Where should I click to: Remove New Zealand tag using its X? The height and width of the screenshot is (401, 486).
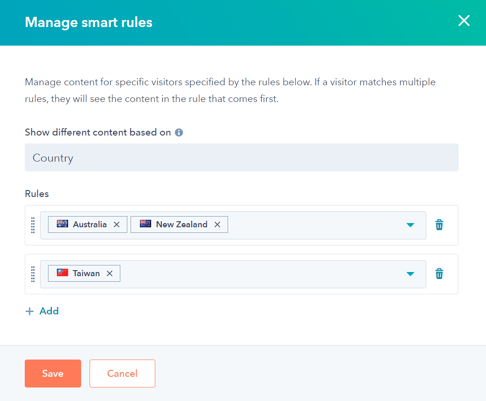pyautogui.click(x=217, y=225)
